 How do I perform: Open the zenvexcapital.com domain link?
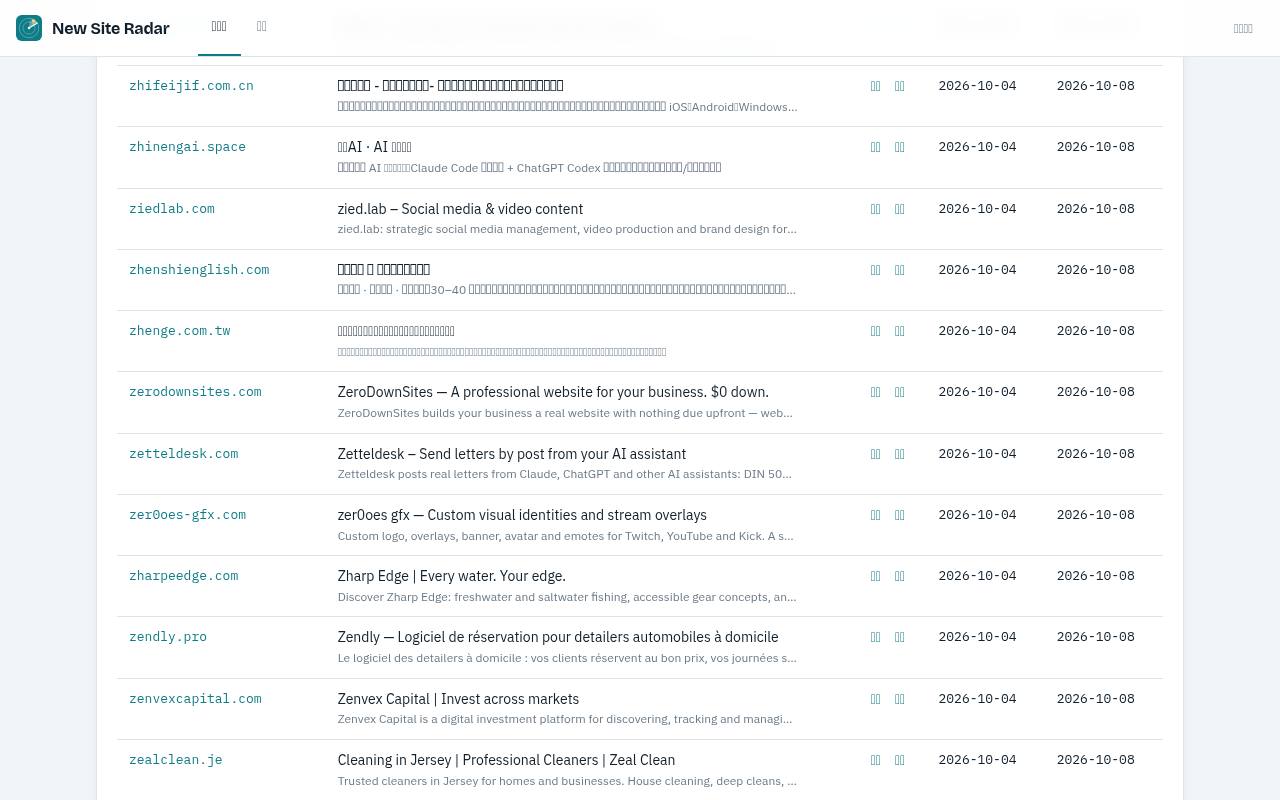(195, 699)
